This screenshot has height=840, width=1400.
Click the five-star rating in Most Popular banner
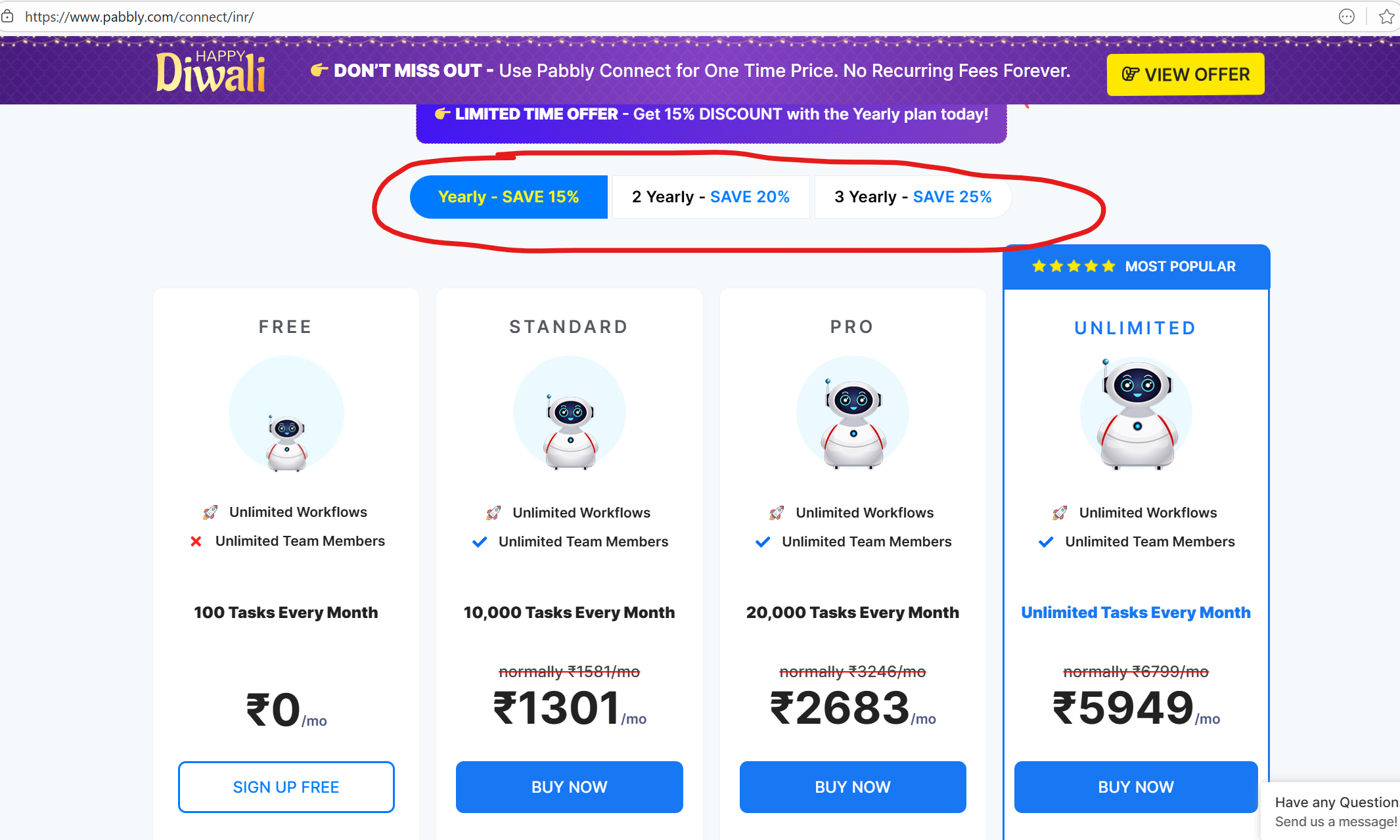(1073, 266)
